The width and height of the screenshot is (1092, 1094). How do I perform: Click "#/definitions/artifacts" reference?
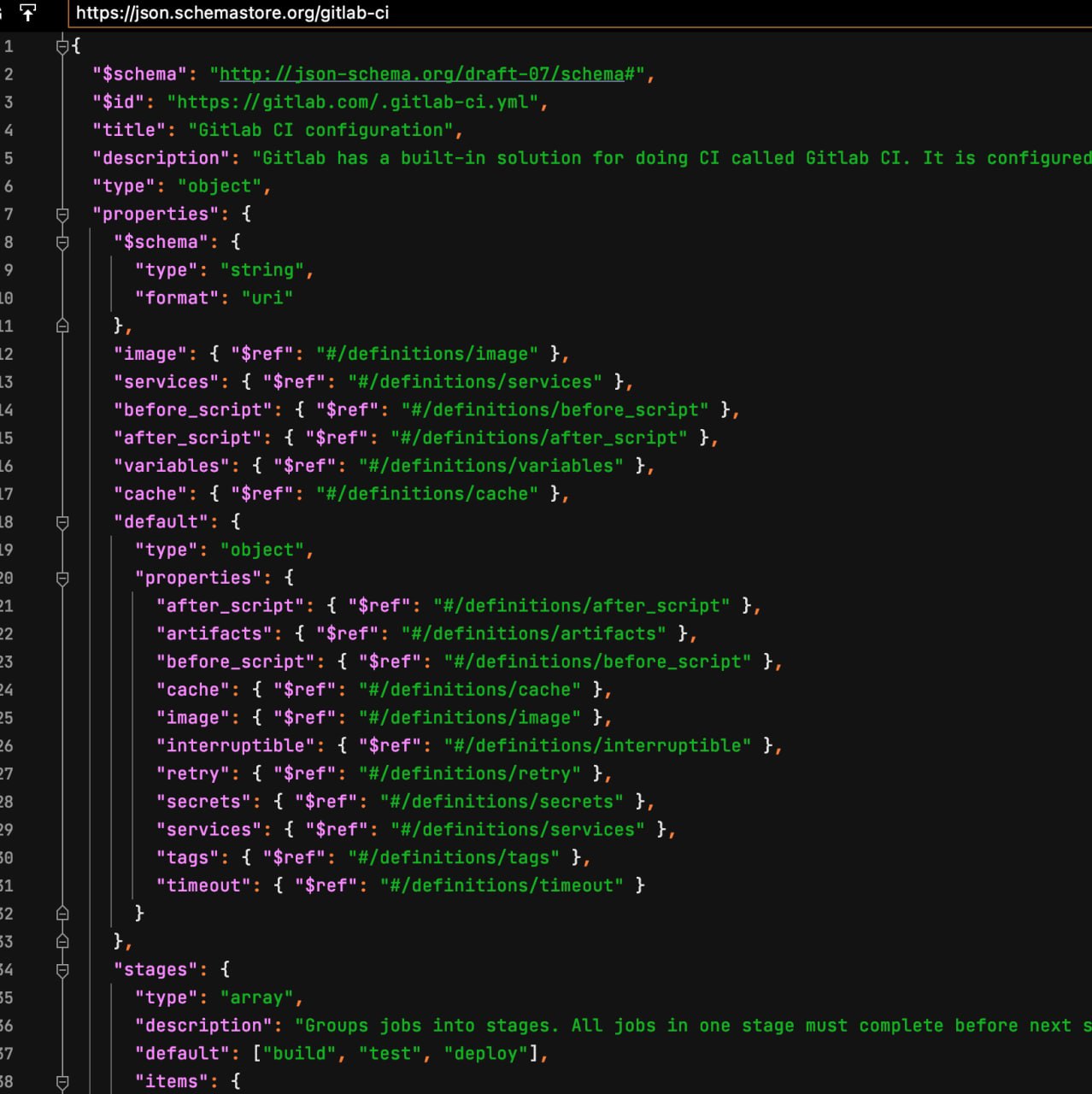click(534, 633)
